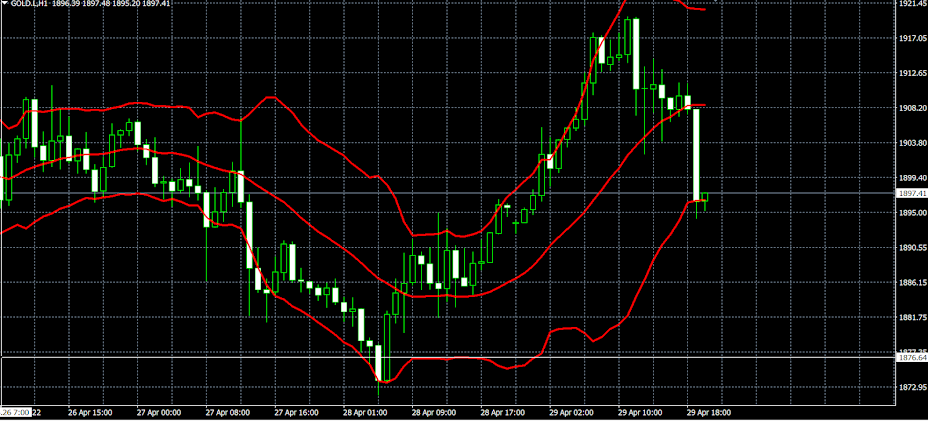Screen dimensions: 928x421
Task: Click the 29 Apr 02:00 time label
Action: (570, 412)
